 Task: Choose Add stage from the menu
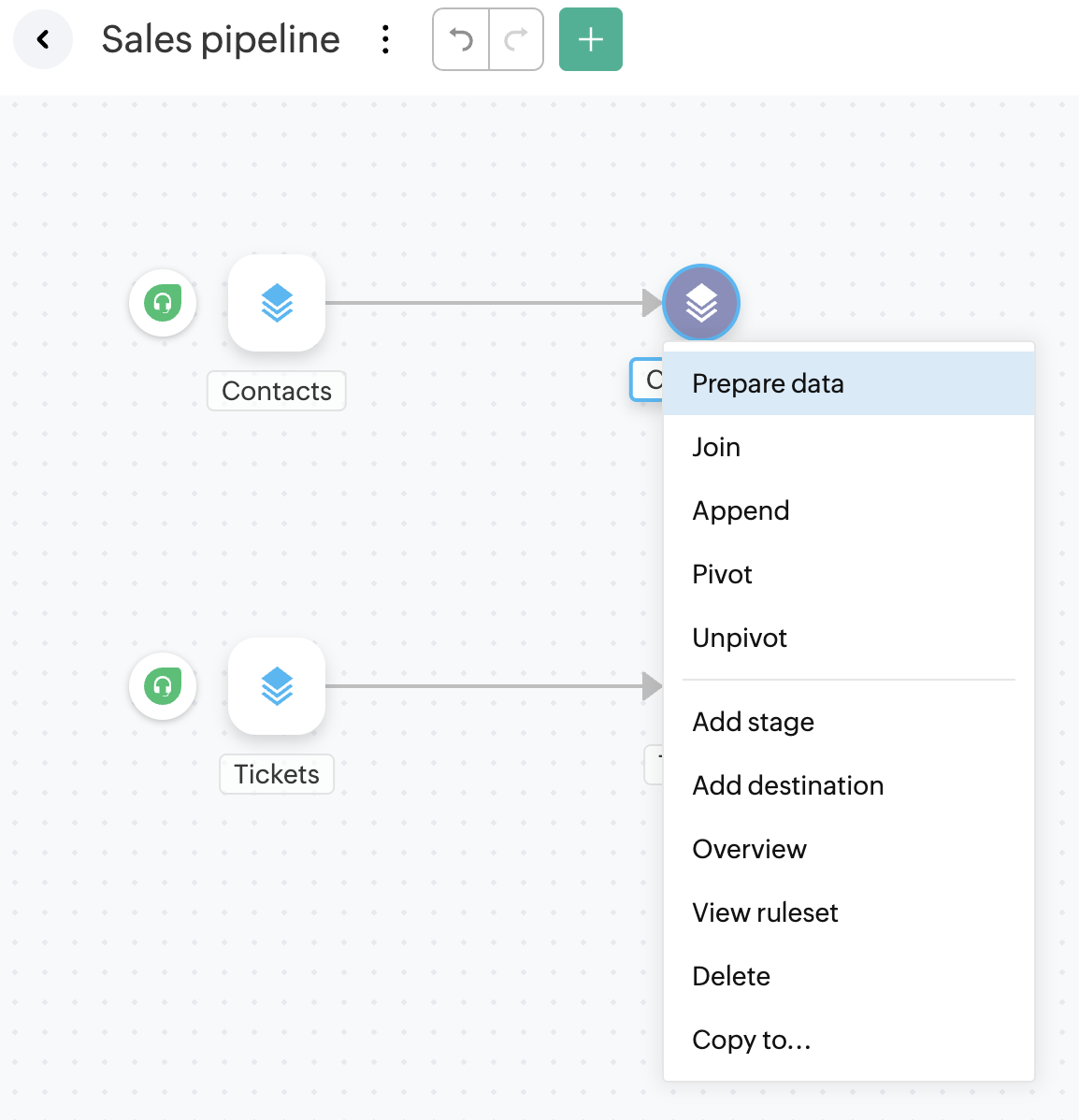(x=753, y=722)
